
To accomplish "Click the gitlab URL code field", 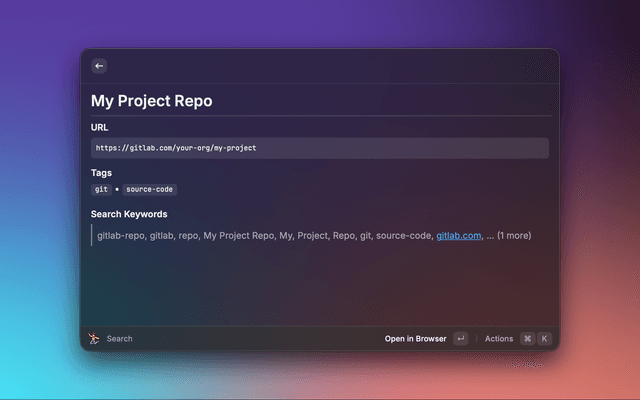I will point(320,148).
